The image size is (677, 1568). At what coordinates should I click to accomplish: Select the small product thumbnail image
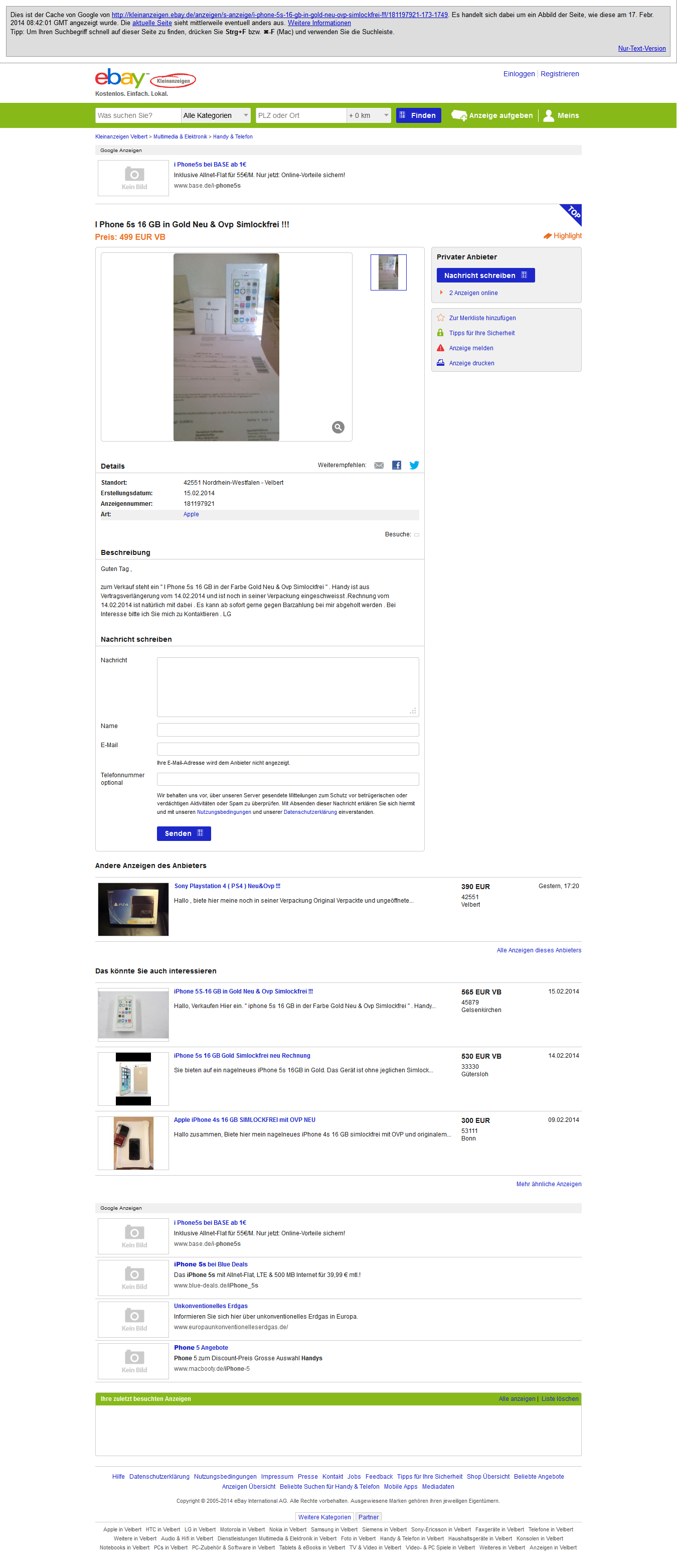coord(388,272)
